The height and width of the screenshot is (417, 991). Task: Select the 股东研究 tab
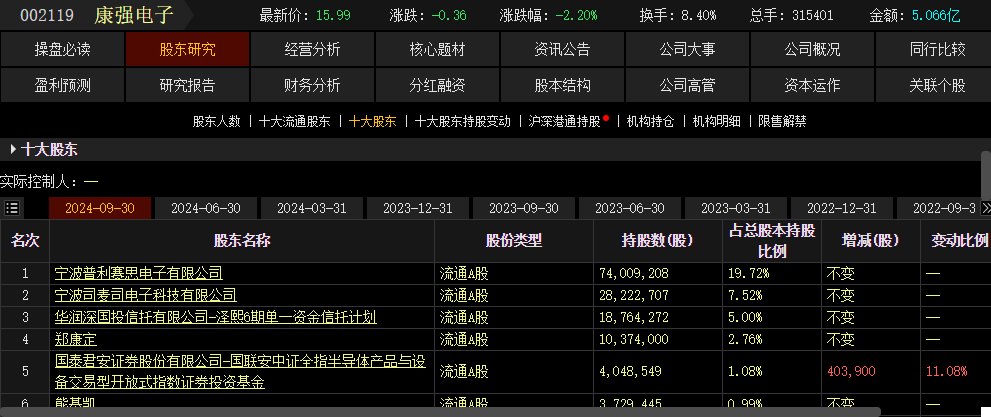(x=188, y=49)
